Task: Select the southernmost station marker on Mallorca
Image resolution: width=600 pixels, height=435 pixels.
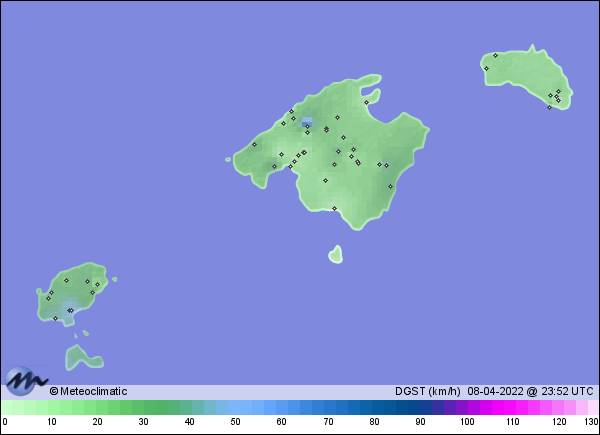Action: pos(334,209)
